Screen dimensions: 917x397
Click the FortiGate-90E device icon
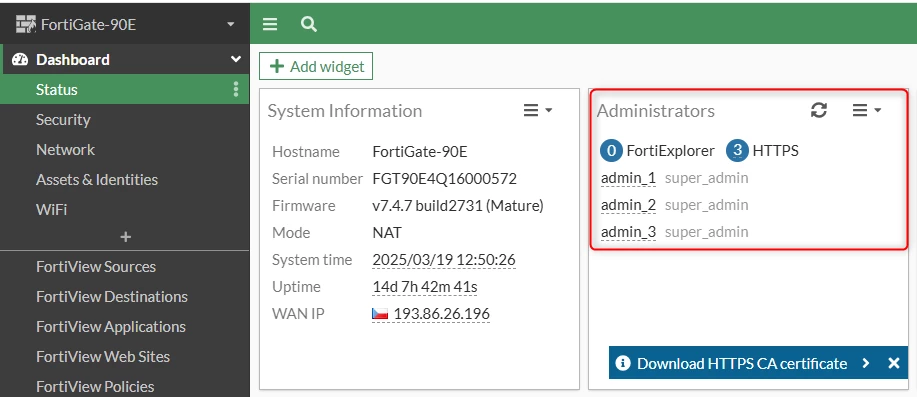click(26, 25)
